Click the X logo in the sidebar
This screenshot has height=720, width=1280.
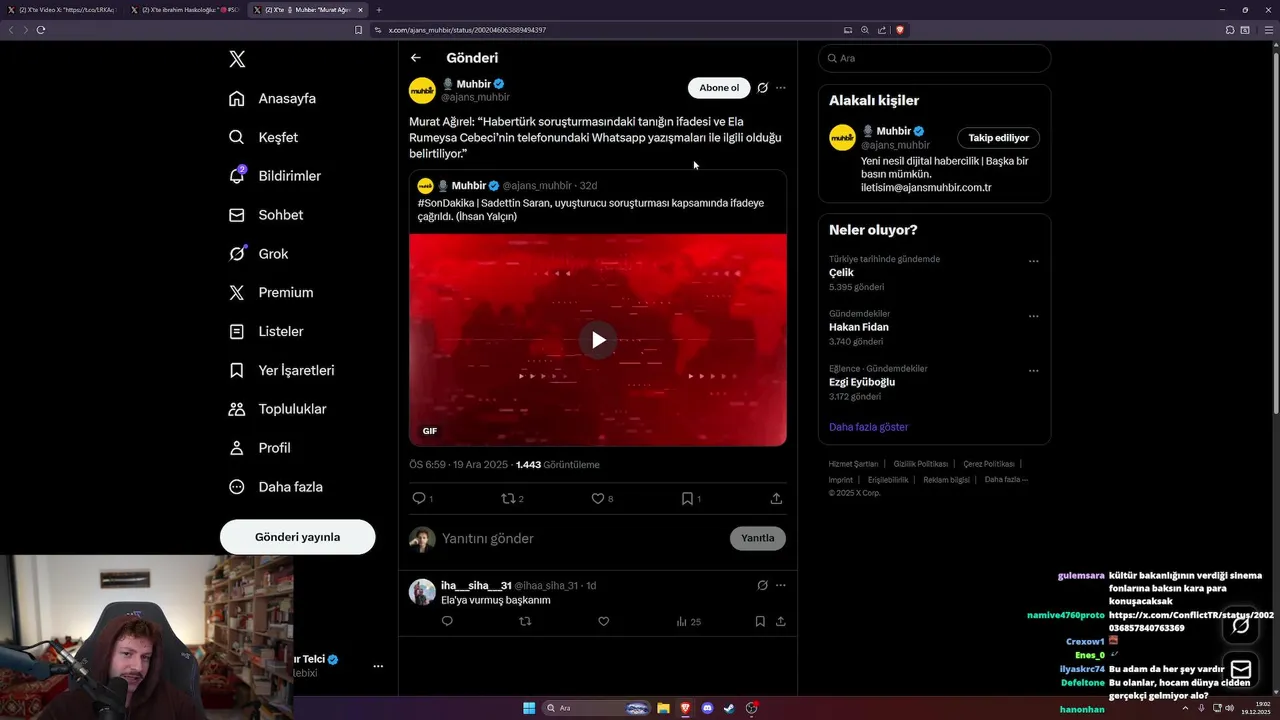tap(237, 59)
